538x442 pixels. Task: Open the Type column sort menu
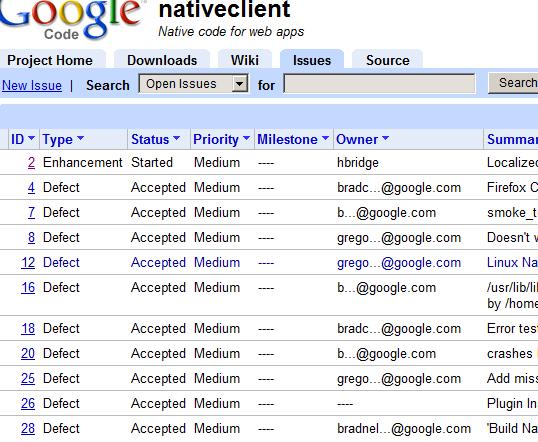point(63,139)
